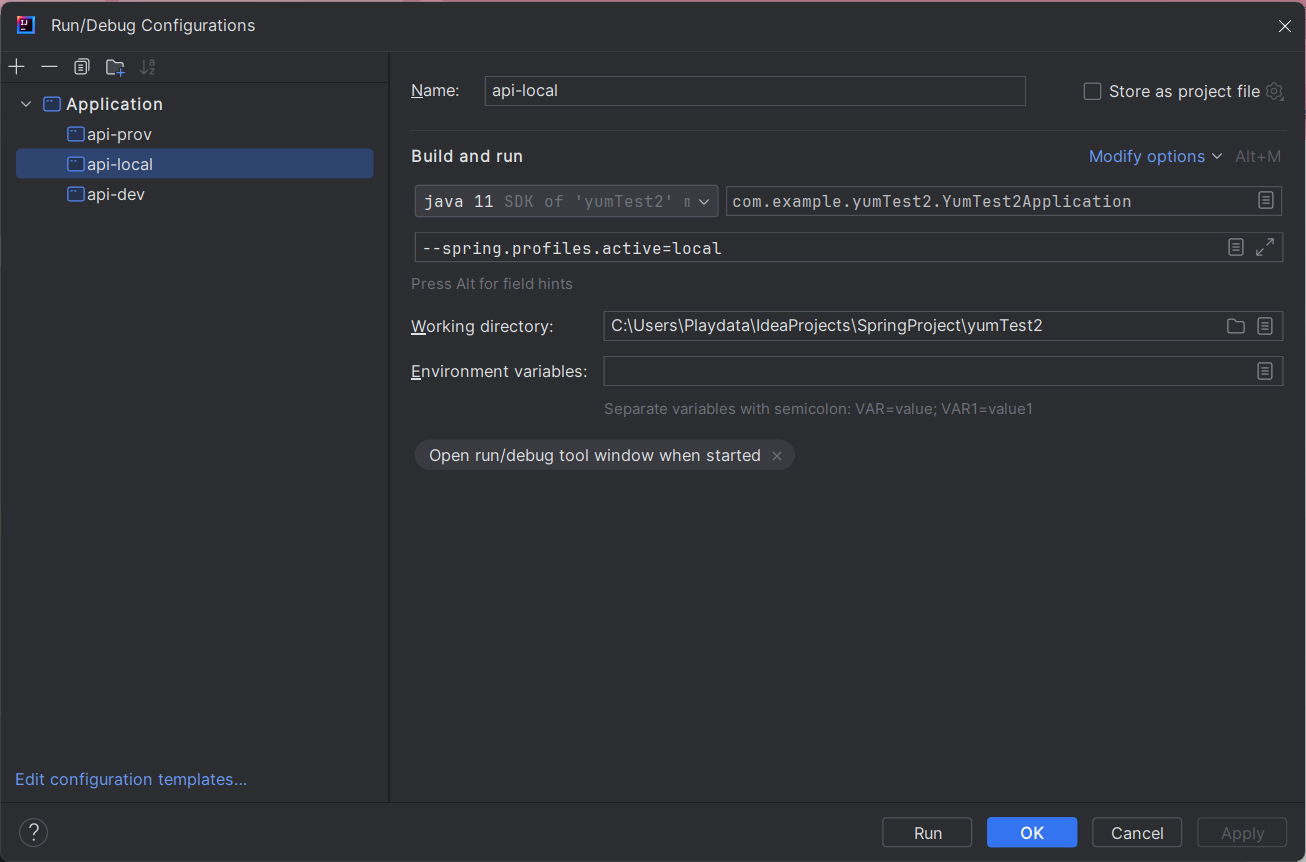Confirm with OK button

pos(1032,833)
